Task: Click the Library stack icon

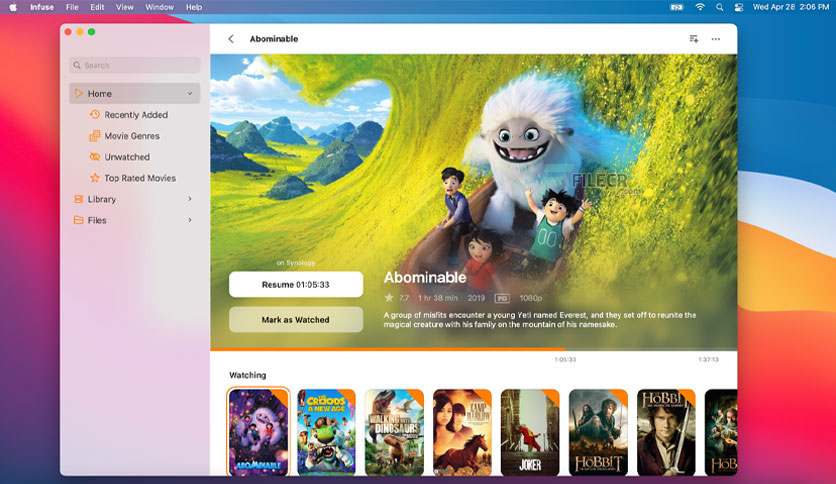Action: point(78,199)
